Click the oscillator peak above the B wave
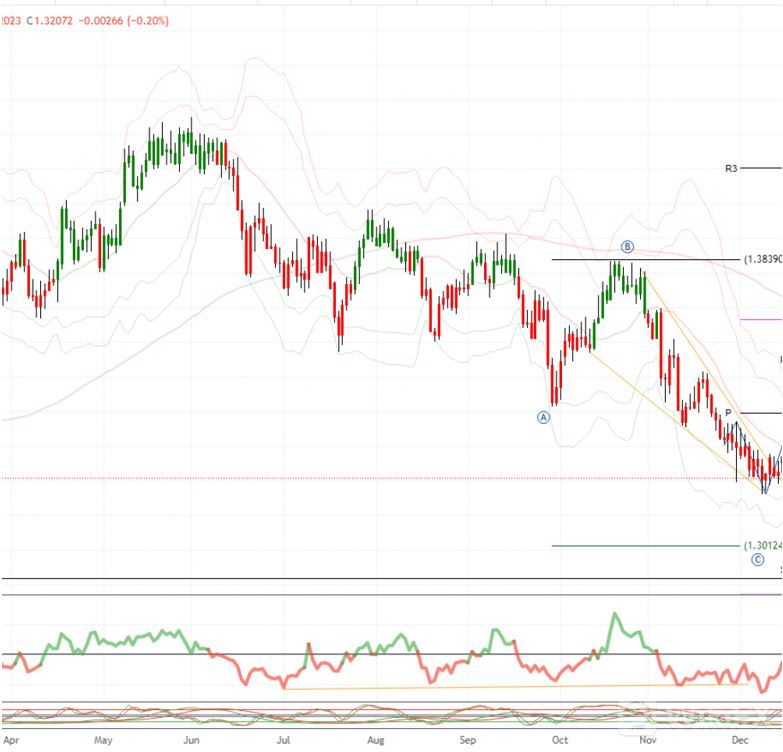Image resolution: width=783 pixels, height=752 pixels. pos(614,617)
